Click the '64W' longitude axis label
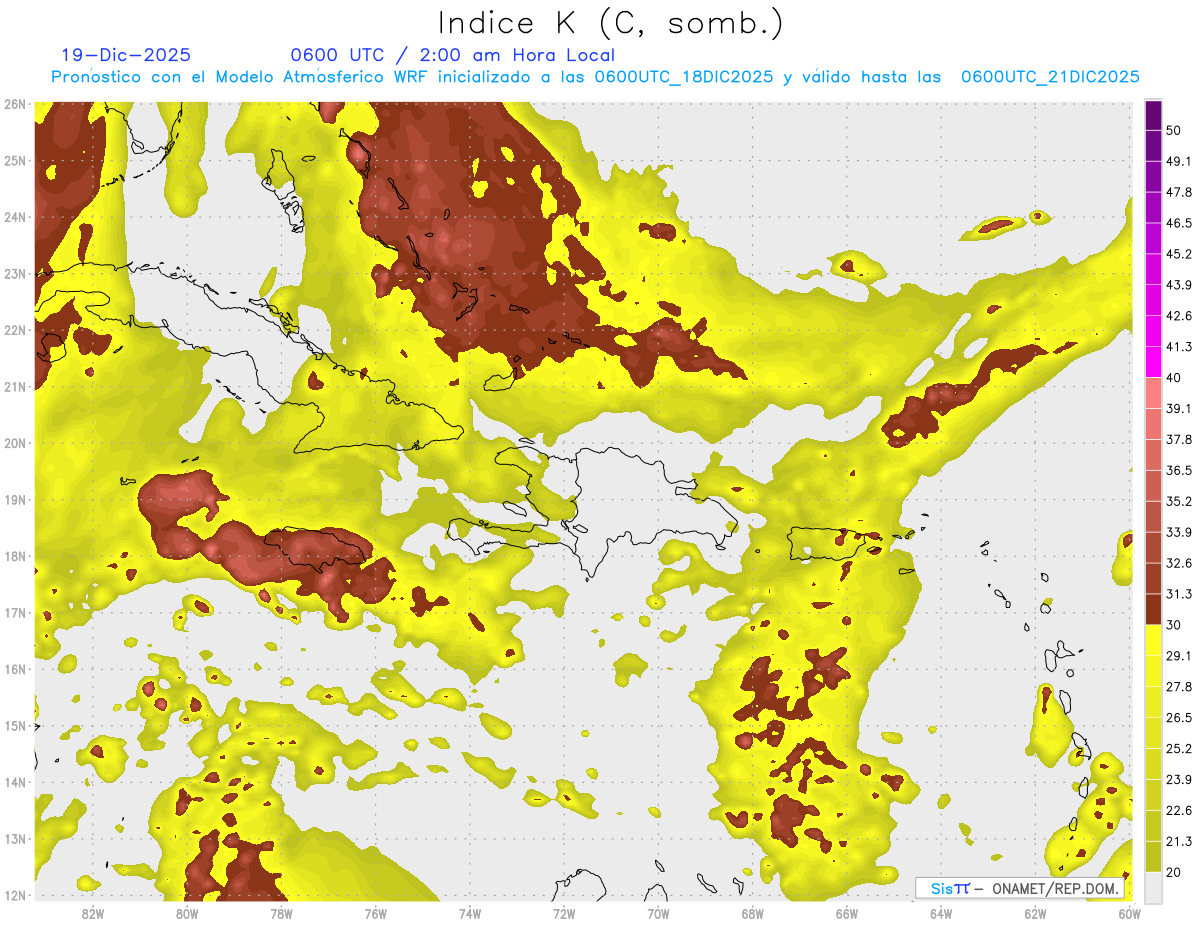This screenshot has width=1200, height=927. [941, 913]
